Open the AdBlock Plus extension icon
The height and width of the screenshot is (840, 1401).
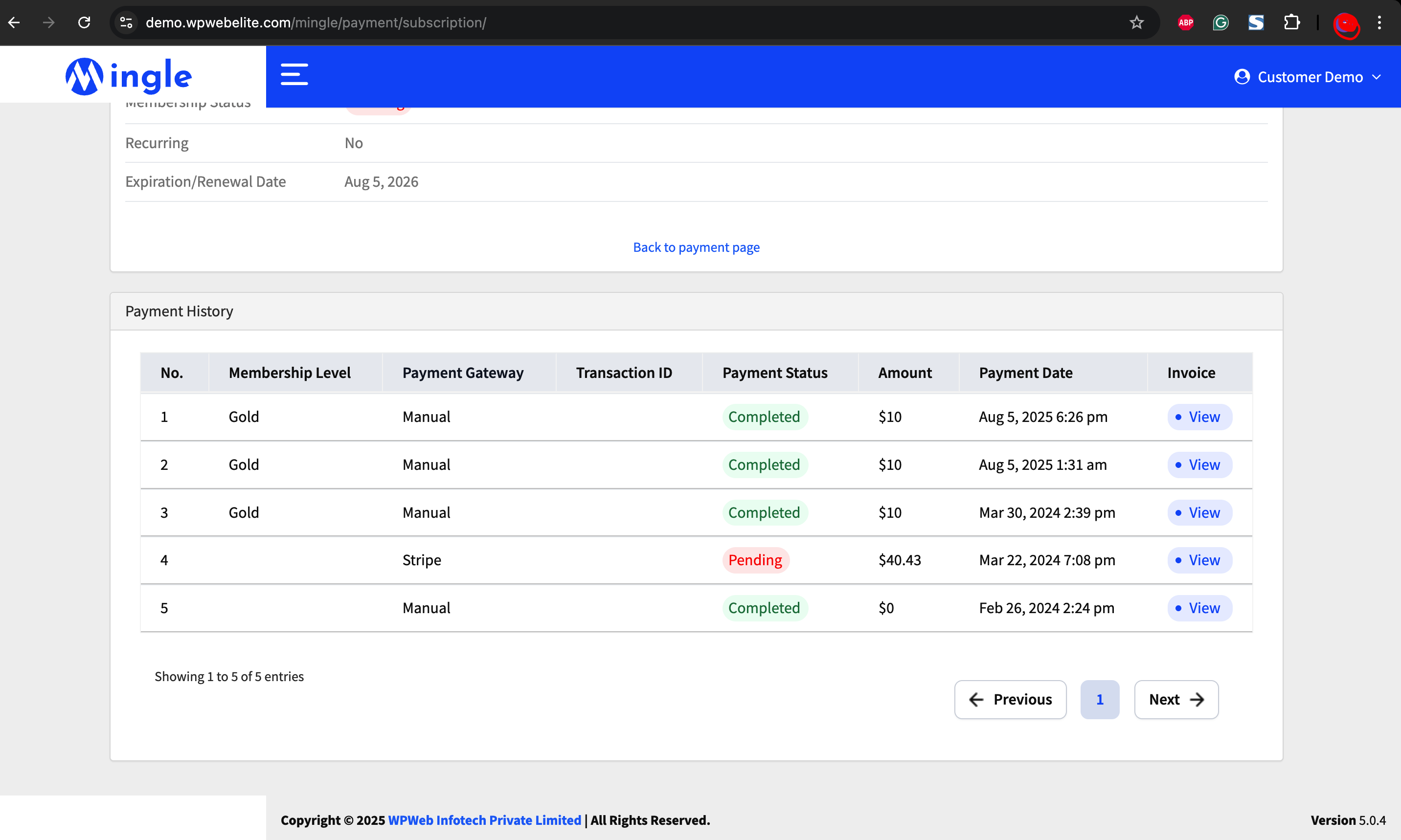(1185, 22)
